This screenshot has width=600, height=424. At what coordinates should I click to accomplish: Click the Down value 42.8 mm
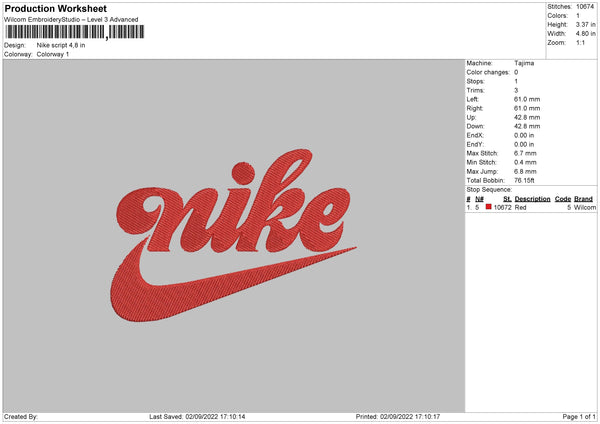(x=527, y=126)
